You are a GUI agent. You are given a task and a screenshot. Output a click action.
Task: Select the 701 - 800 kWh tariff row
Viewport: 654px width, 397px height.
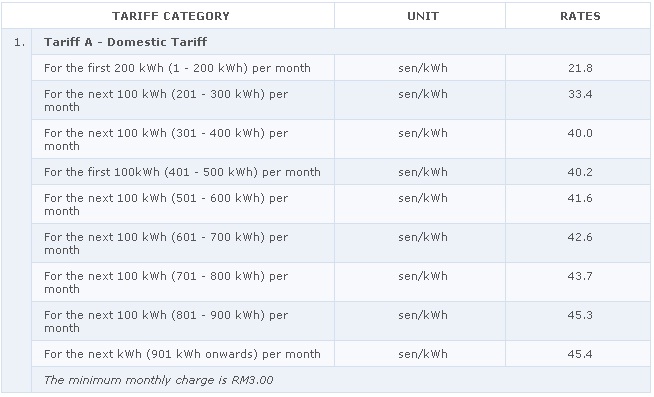coord(341,282)
